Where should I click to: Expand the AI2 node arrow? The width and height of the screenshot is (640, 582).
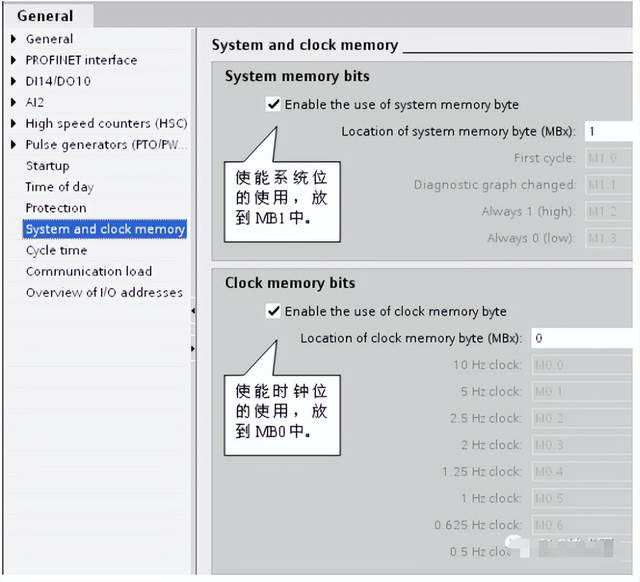[14, 102]
